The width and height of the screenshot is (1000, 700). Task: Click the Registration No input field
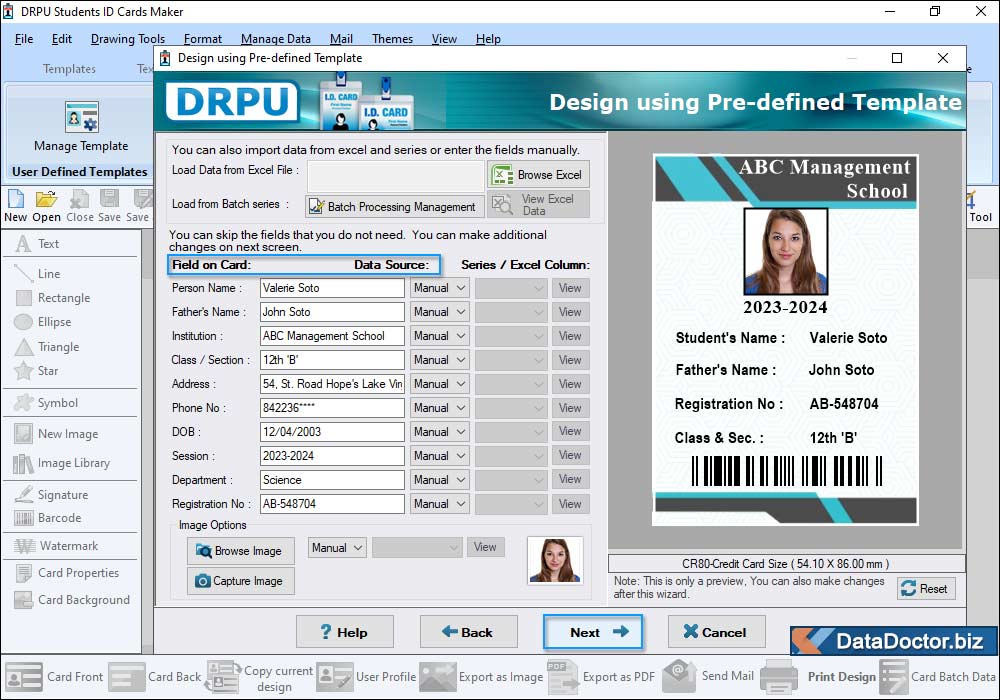pyautogui.click(x=332, y=504)
